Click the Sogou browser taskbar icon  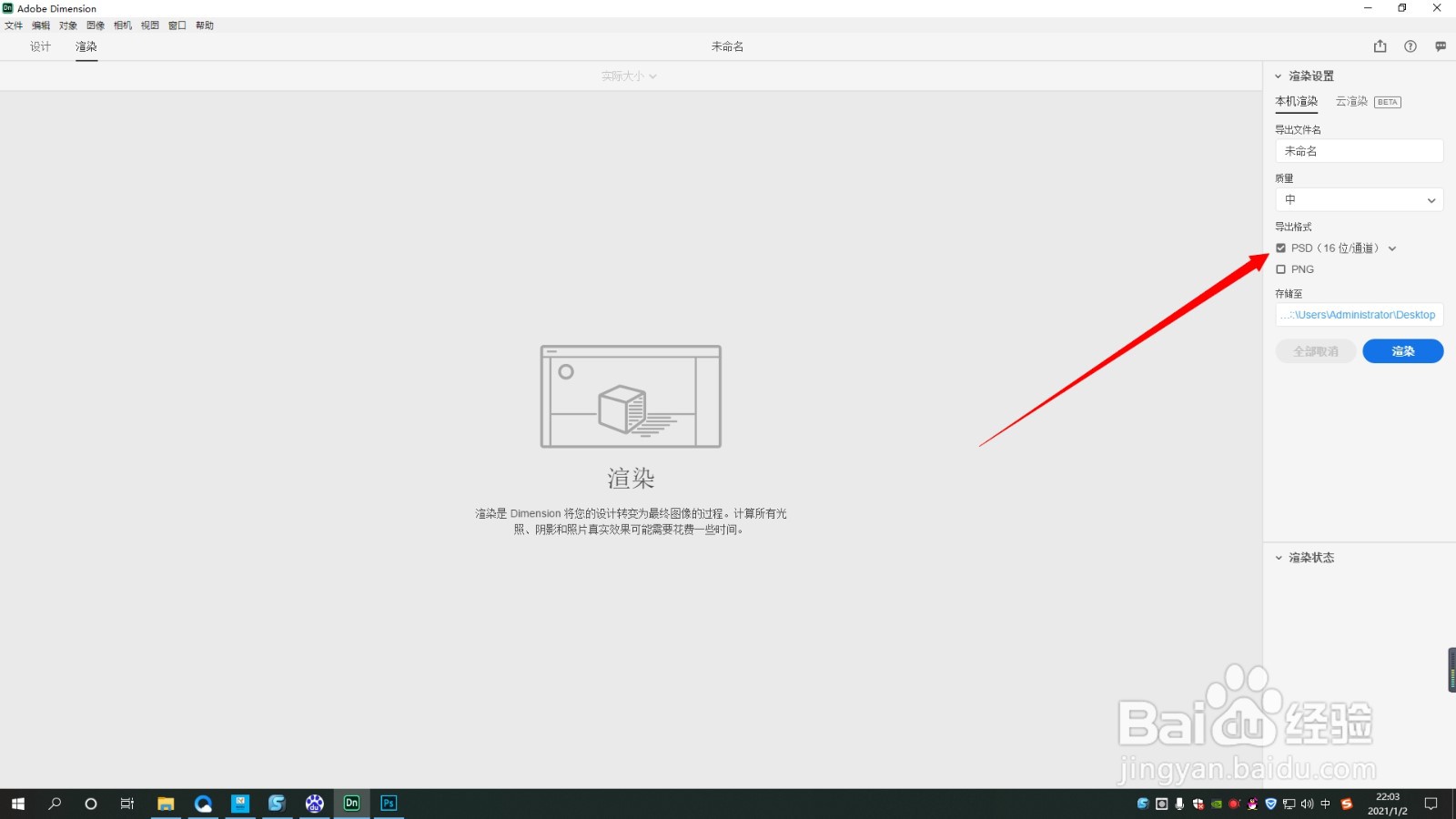pyautogui.click(x=277, y=804)
